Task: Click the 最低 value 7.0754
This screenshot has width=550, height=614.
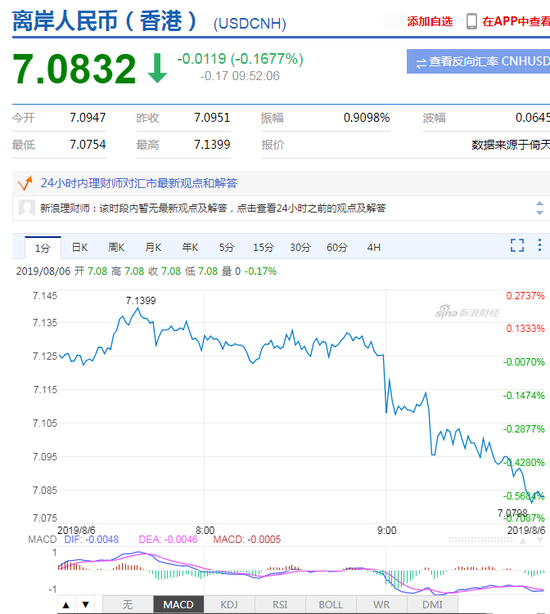Action: click(88, 144)
